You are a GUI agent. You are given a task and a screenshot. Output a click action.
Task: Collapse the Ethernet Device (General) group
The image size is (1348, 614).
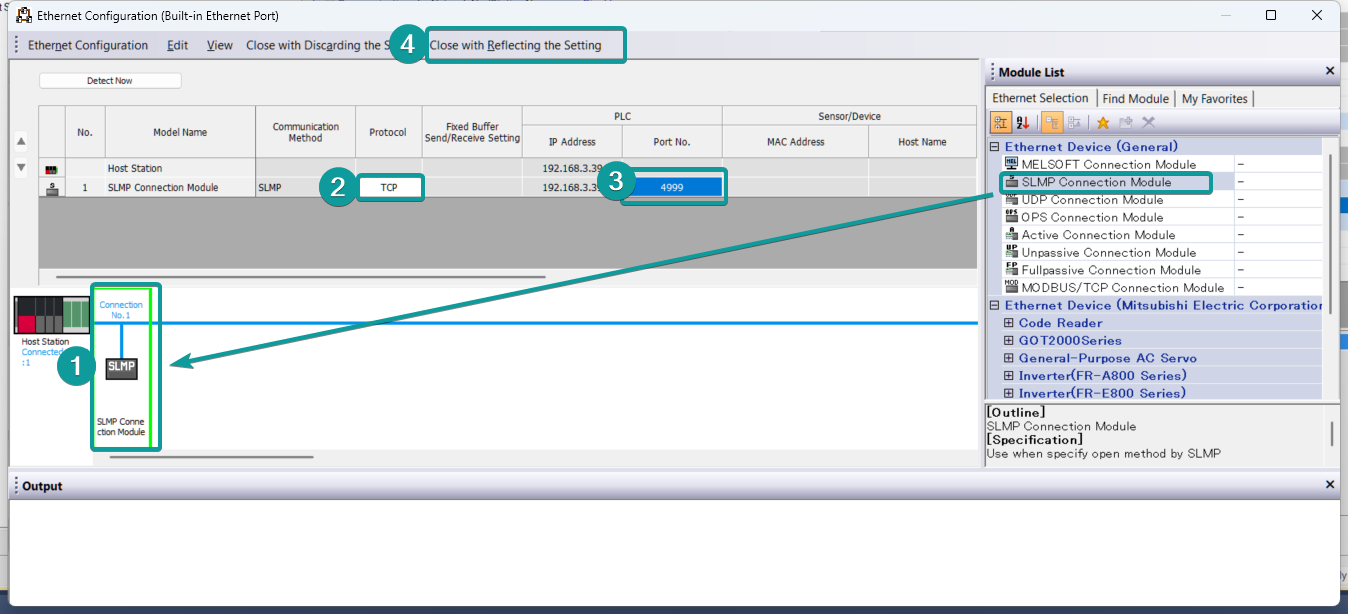[995, 147]
